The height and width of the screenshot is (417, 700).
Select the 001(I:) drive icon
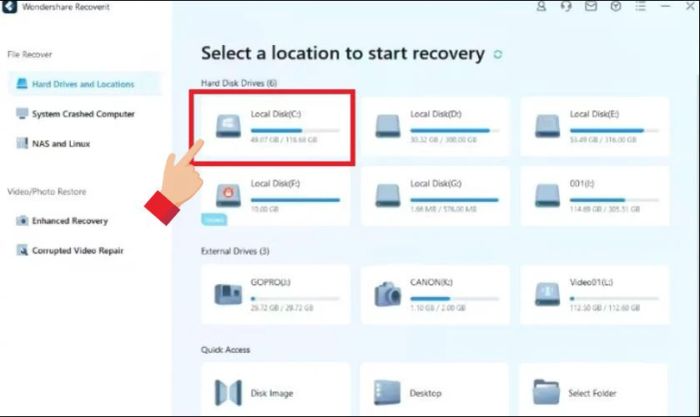pos(547,196)
